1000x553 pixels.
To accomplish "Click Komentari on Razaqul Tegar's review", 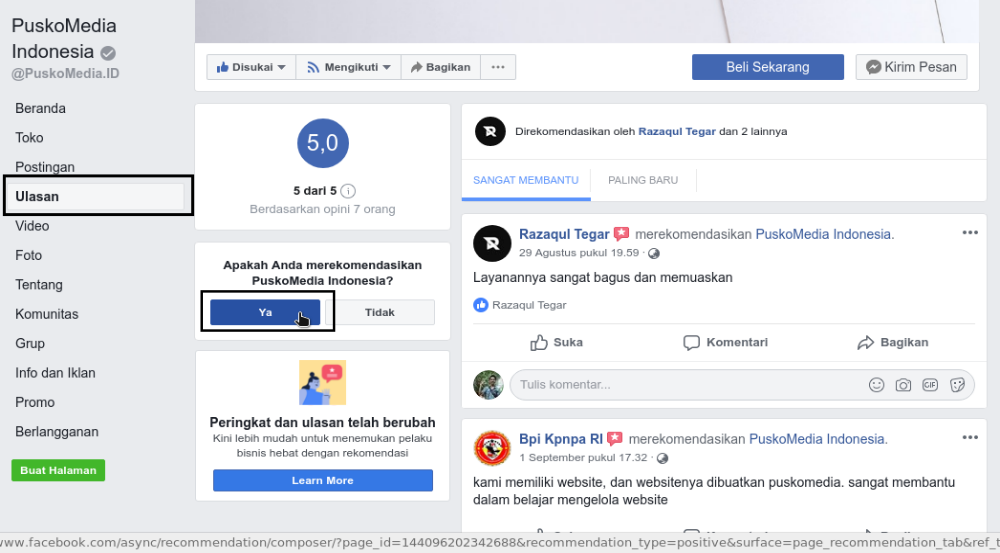I will [725, 343].
